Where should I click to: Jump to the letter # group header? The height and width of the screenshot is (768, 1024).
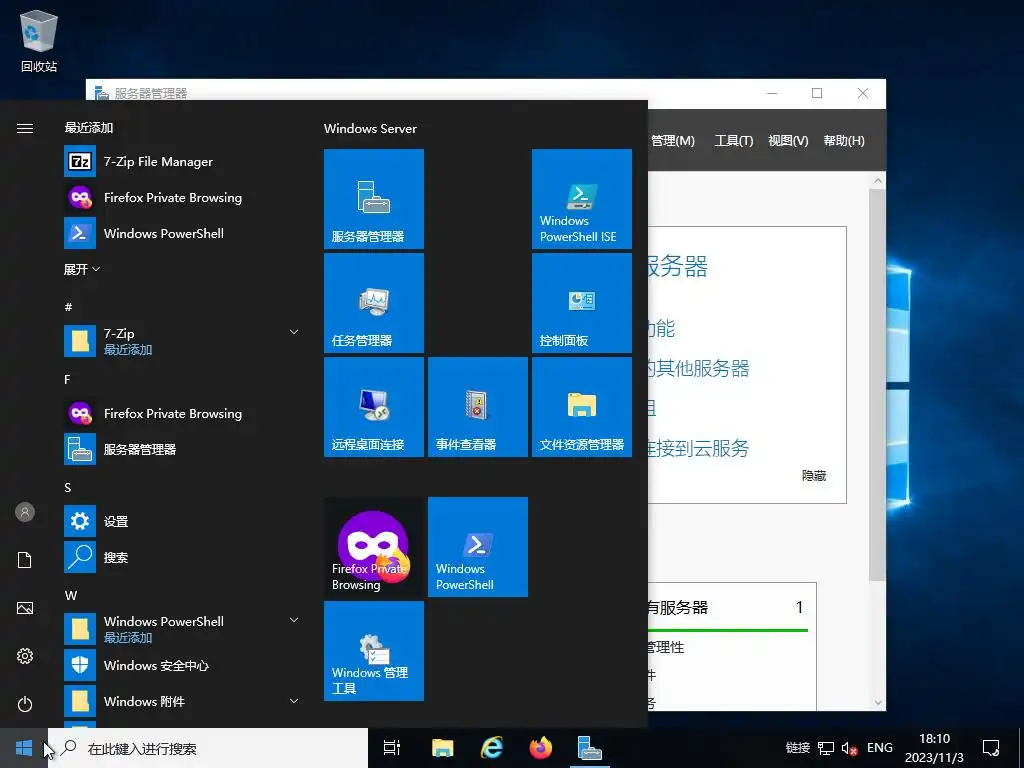click(x=69, y=306)
